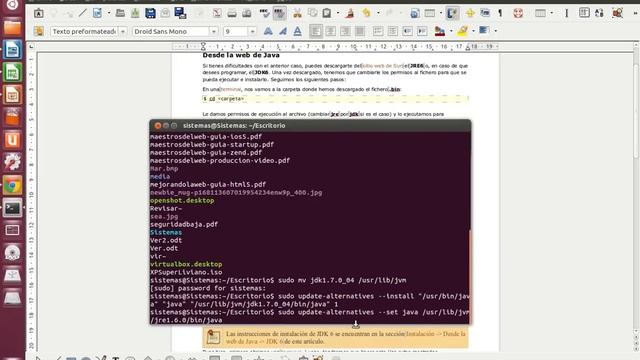Toggle Show Draw Functions button
The image size is (640, 360).
point(452,13)
